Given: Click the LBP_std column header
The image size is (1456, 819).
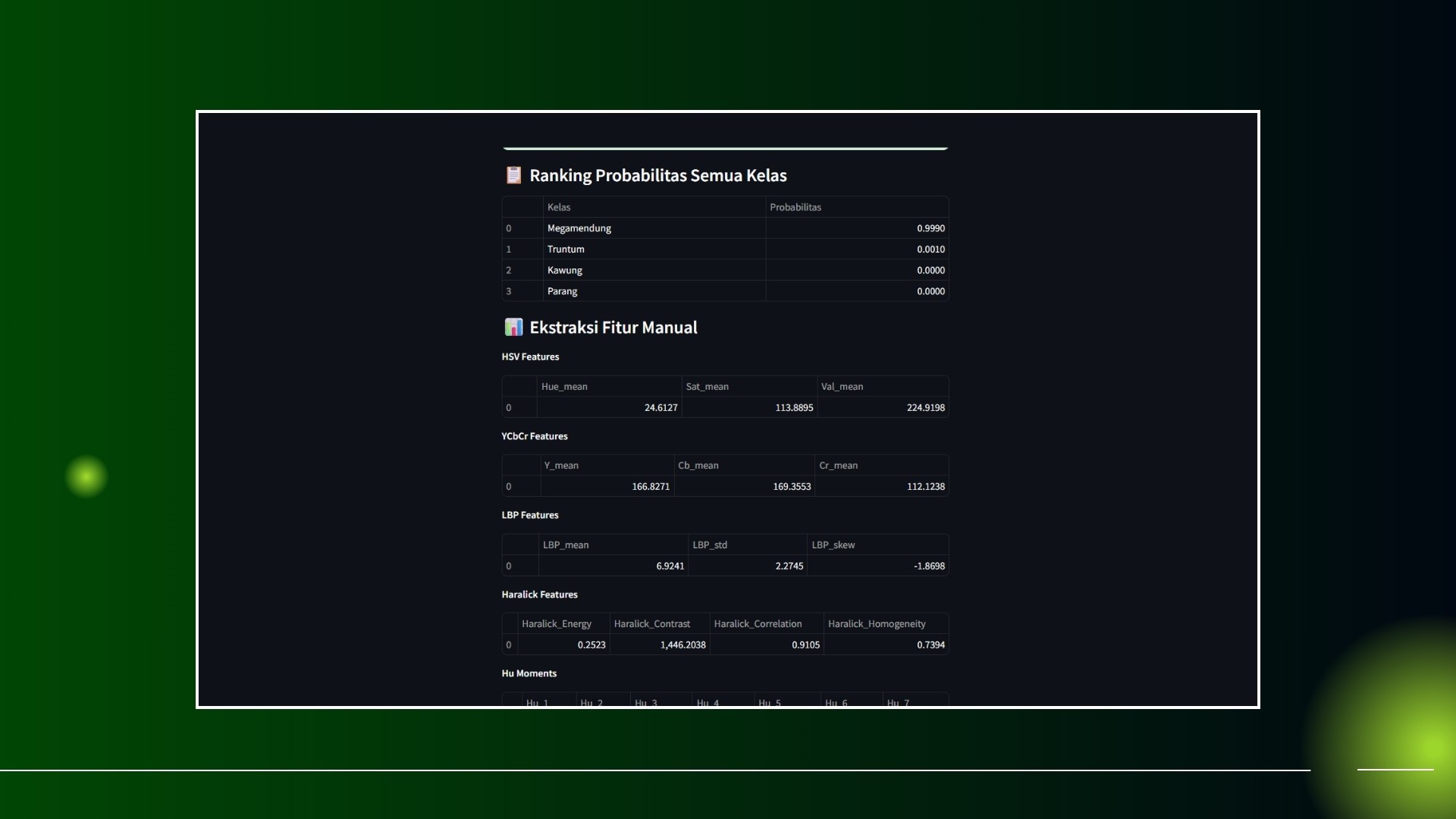Looking at the screenshot, I should 710,545.
